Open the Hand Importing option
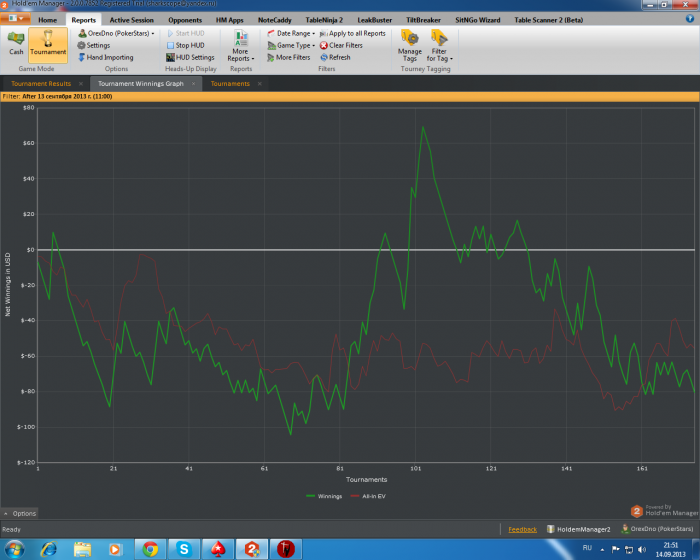Image resolution: width=700 pixels, height=560 pixels. (108, 58)
